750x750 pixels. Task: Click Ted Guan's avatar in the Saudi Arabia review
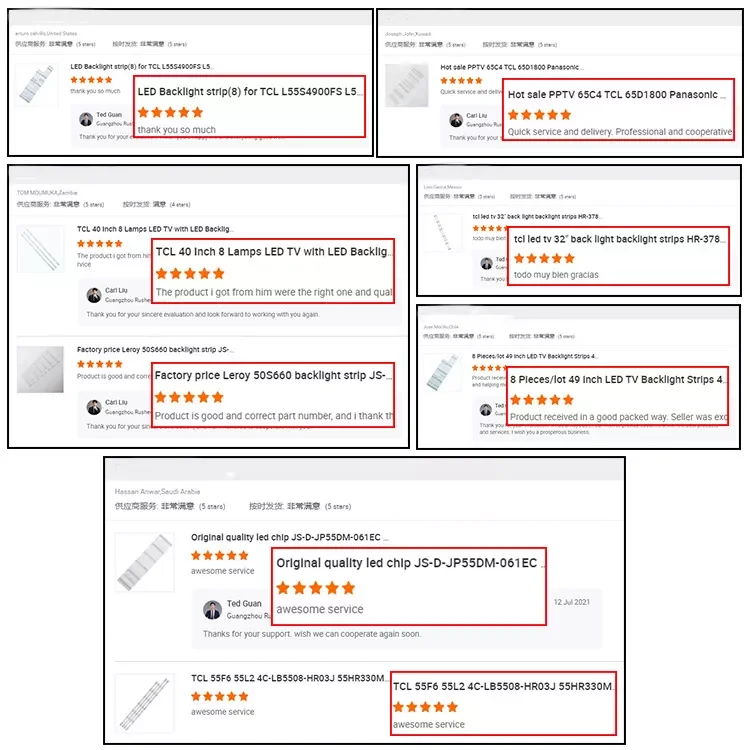[212, 610]
